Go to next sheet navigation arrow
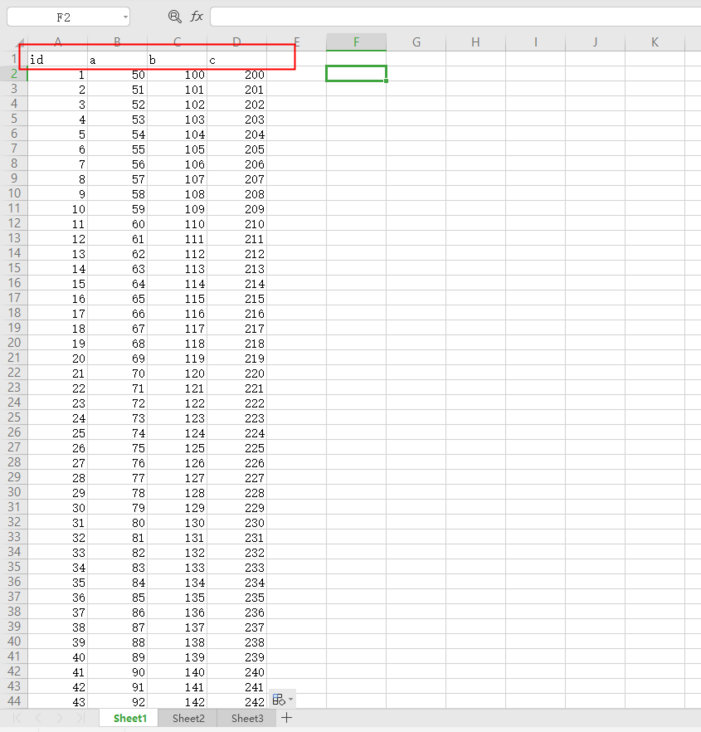This screenshot has width=701, height=732. 59,718
